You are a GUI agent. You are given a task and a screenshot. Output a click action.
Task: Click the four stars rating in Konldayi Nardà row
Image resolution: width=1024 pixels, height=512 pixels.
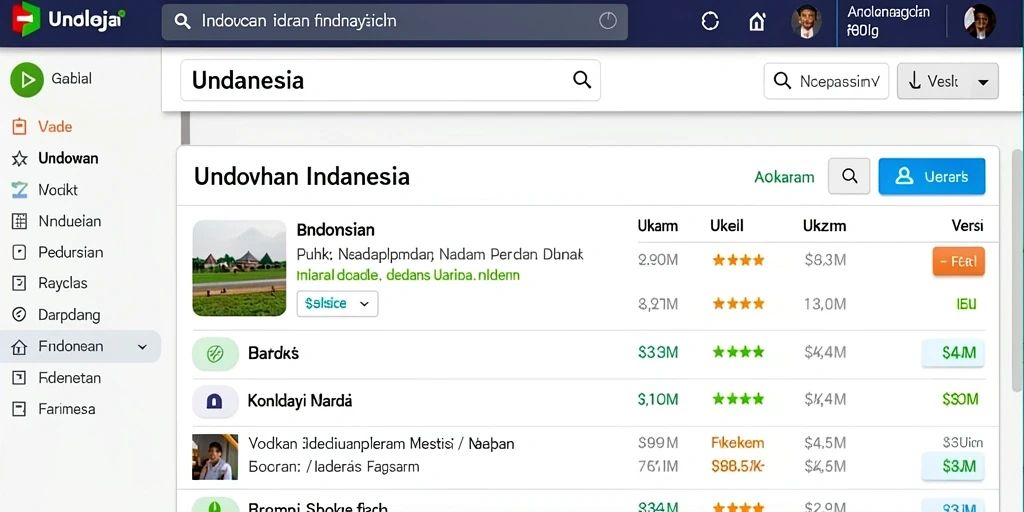pos(738,399)
